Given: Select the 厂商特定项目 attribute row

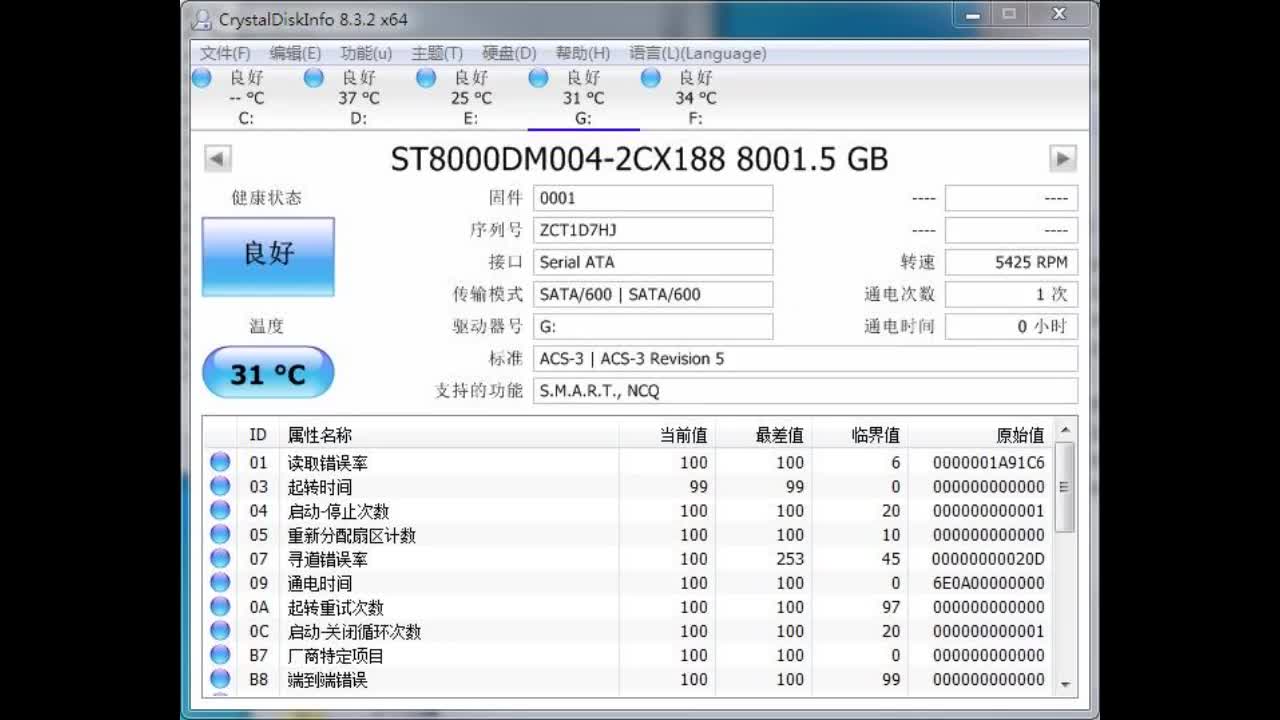Looking at the screenshot, I should coord(629,655).
